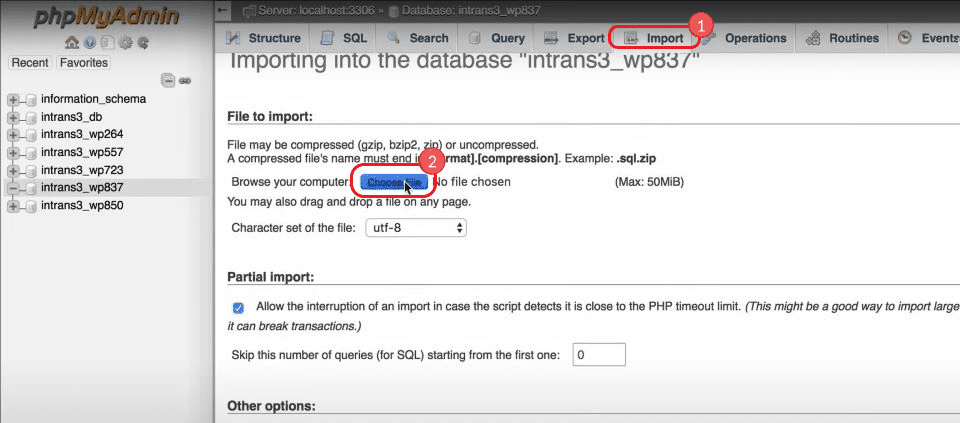Collapse the intrans3_wp837 database tree
The image size is (960, 423).
pos(13,188)
